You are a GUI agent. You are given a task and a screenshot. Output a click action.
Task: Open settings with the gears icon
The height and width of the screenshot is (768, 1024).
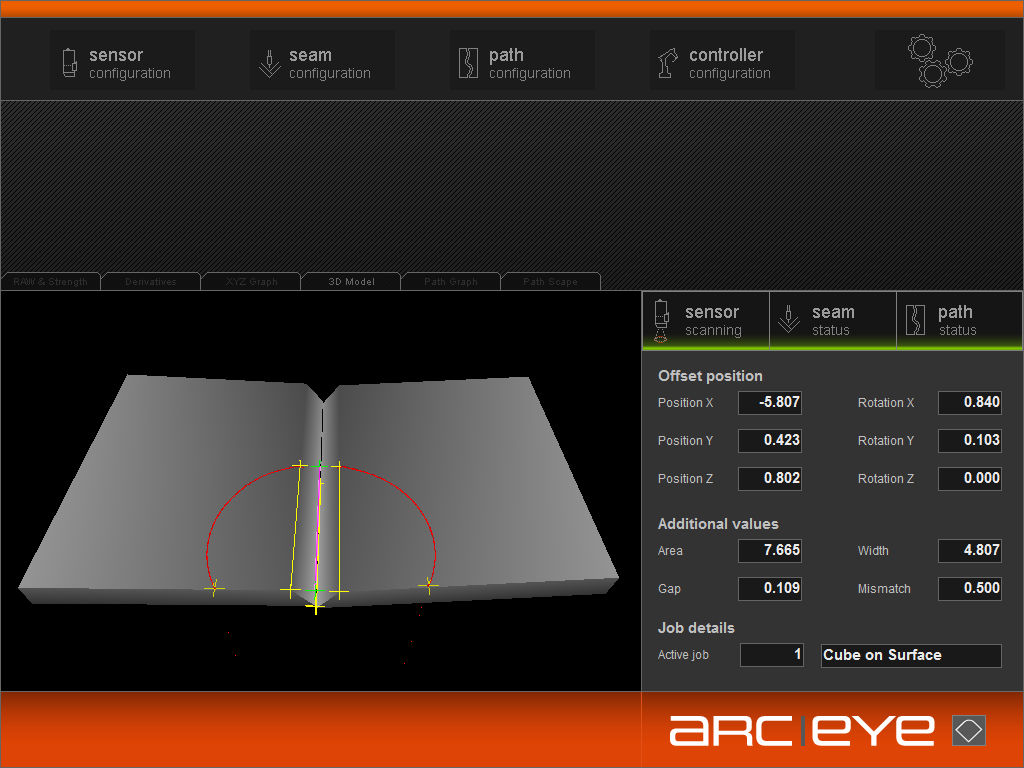(939, 60)
